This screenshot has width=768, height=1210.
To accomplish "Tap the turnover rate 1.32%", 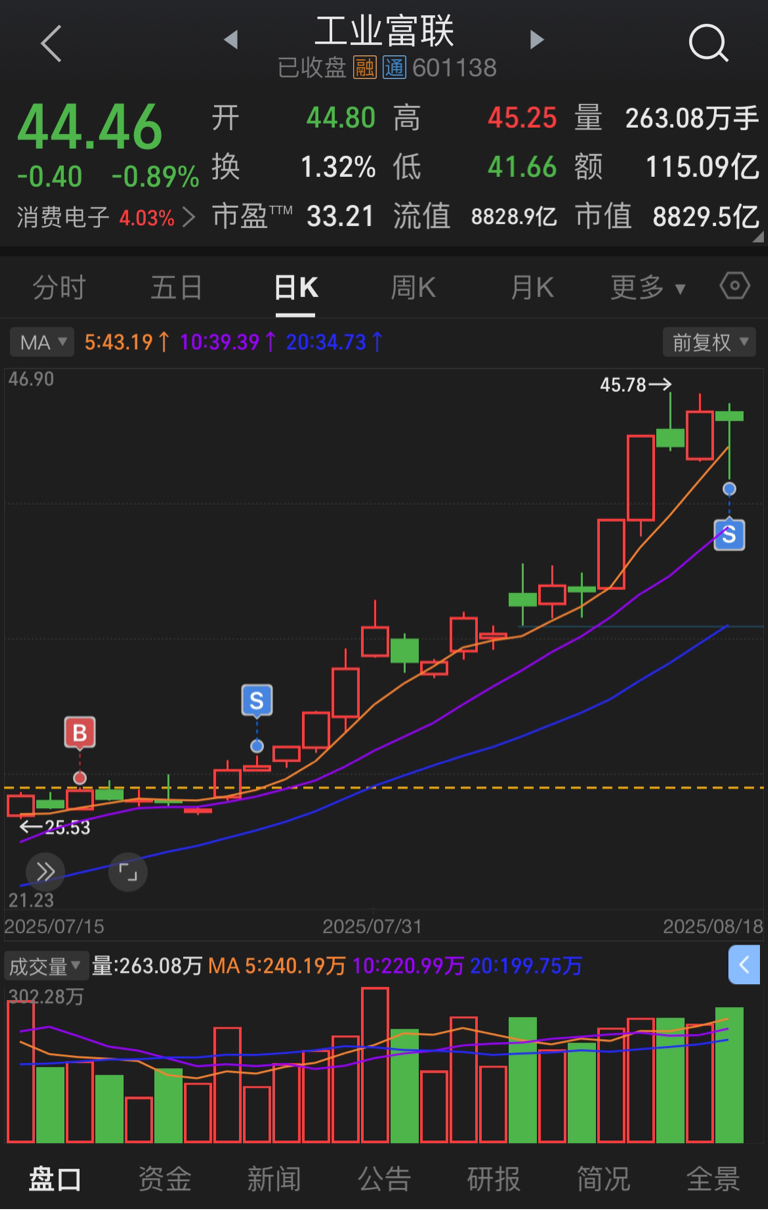I will pyautogui.click(x=338, y=166).
